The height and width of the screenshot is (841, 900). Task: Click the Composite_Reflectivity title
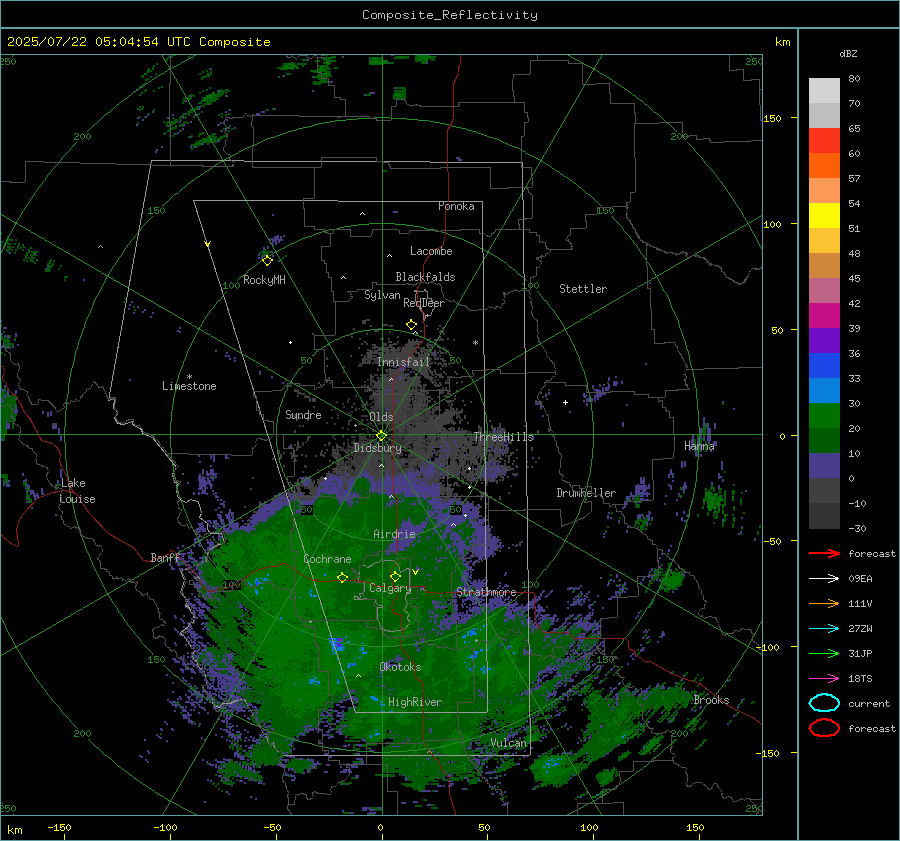(450, 15)
